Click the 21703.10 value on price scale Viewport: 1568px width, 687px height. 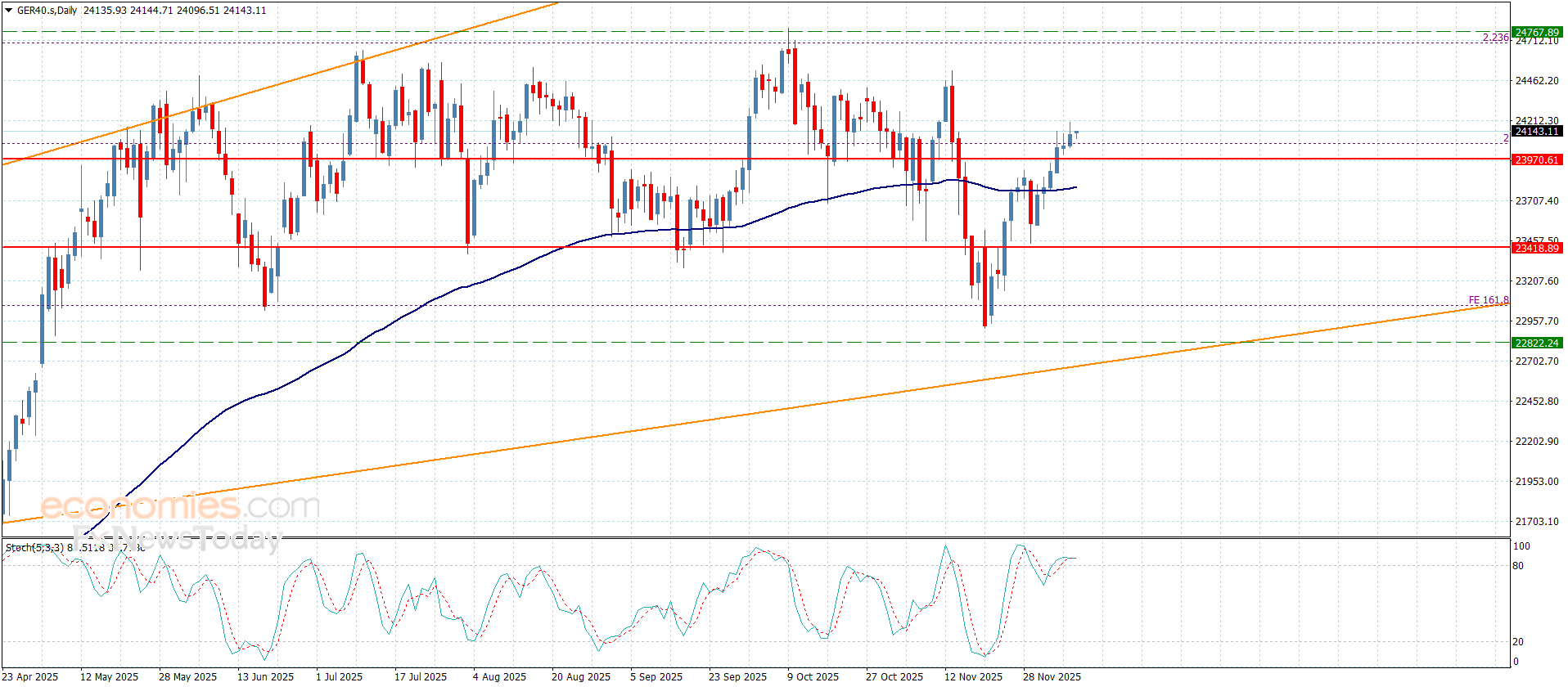click(x=1536, y=522)
